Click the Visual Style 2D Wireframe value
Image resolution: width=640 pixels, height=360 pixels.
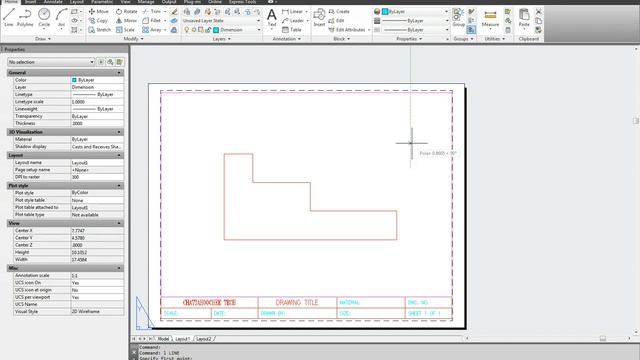tap(97, 311)
